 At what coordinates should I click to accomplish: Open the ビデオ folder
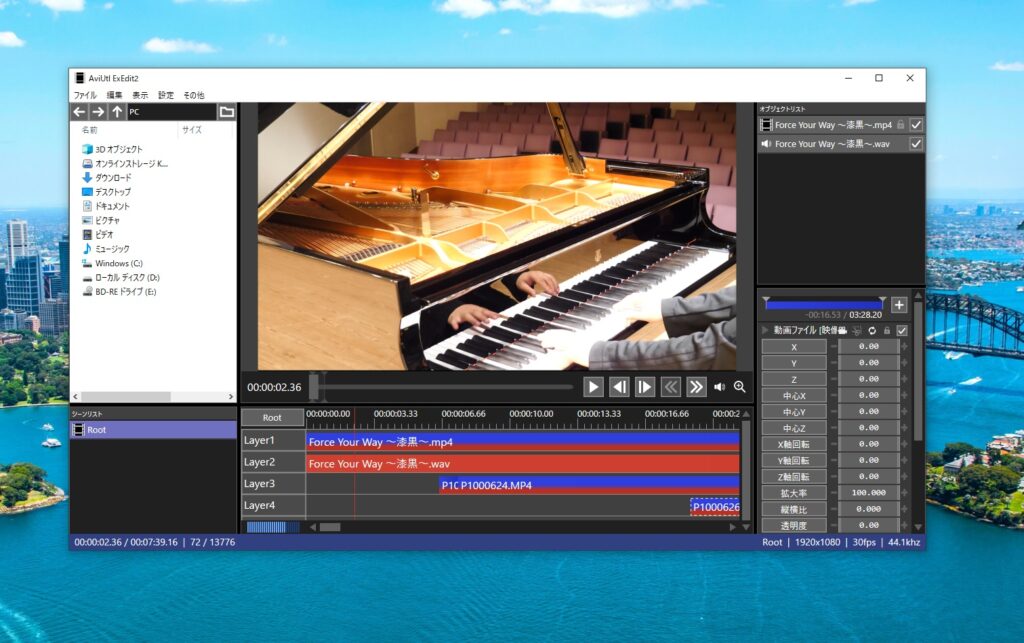(98, 234)
